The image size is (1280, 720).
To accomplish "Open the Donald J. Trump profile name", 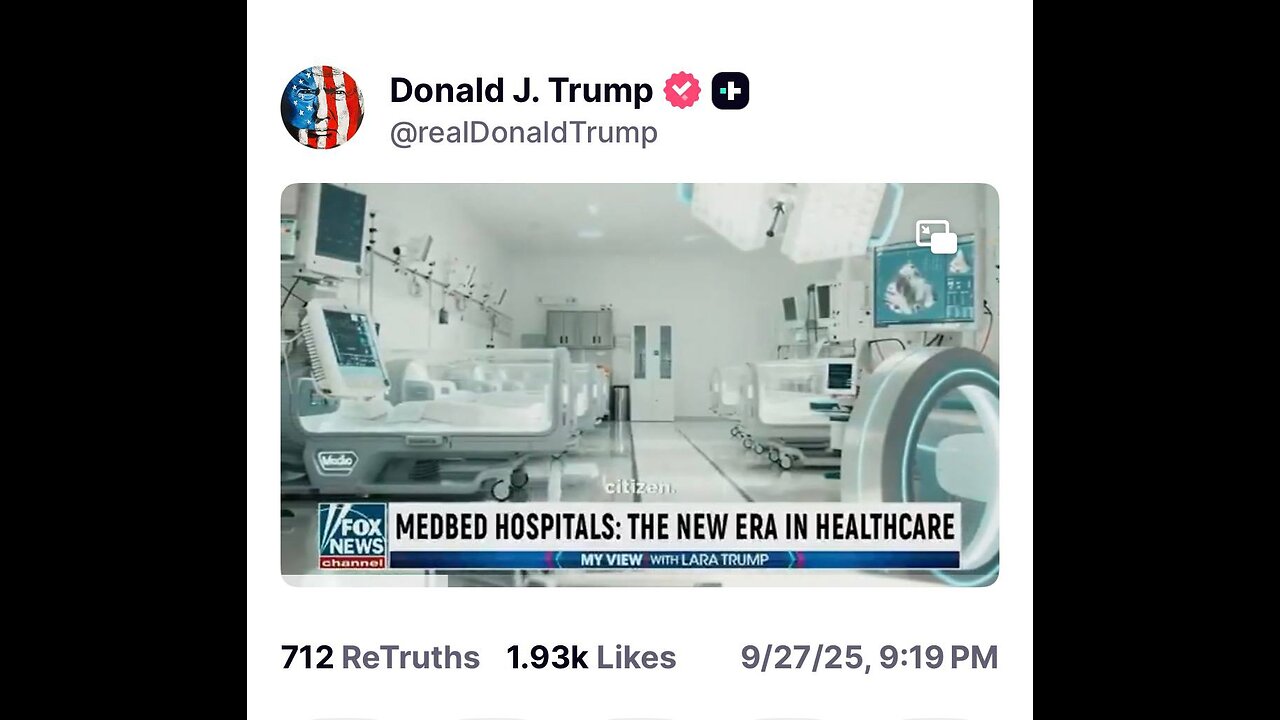I will [521, 91].
